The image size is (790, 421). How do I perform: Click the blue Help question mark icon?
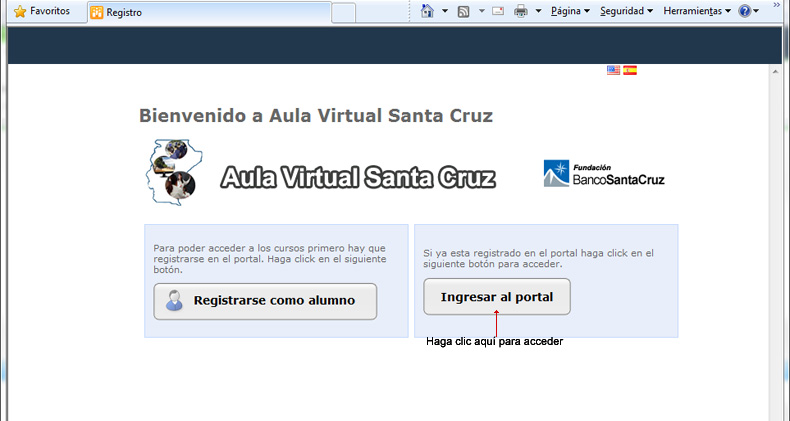point(745,11)
